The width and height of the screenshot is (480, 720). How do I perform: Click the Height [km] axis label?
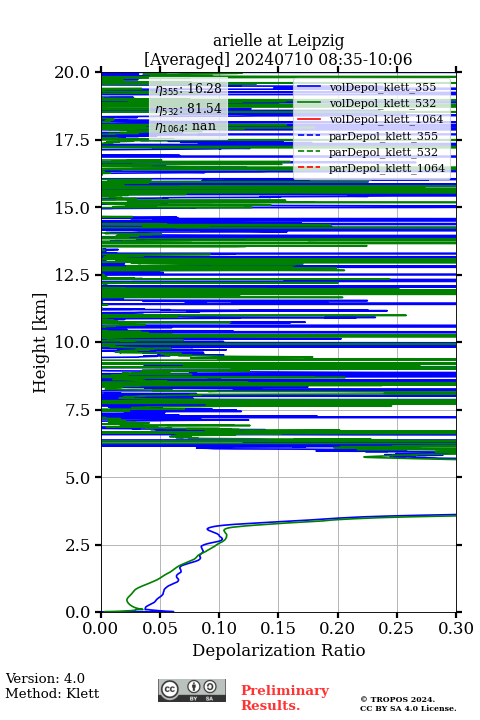(40, 343)
